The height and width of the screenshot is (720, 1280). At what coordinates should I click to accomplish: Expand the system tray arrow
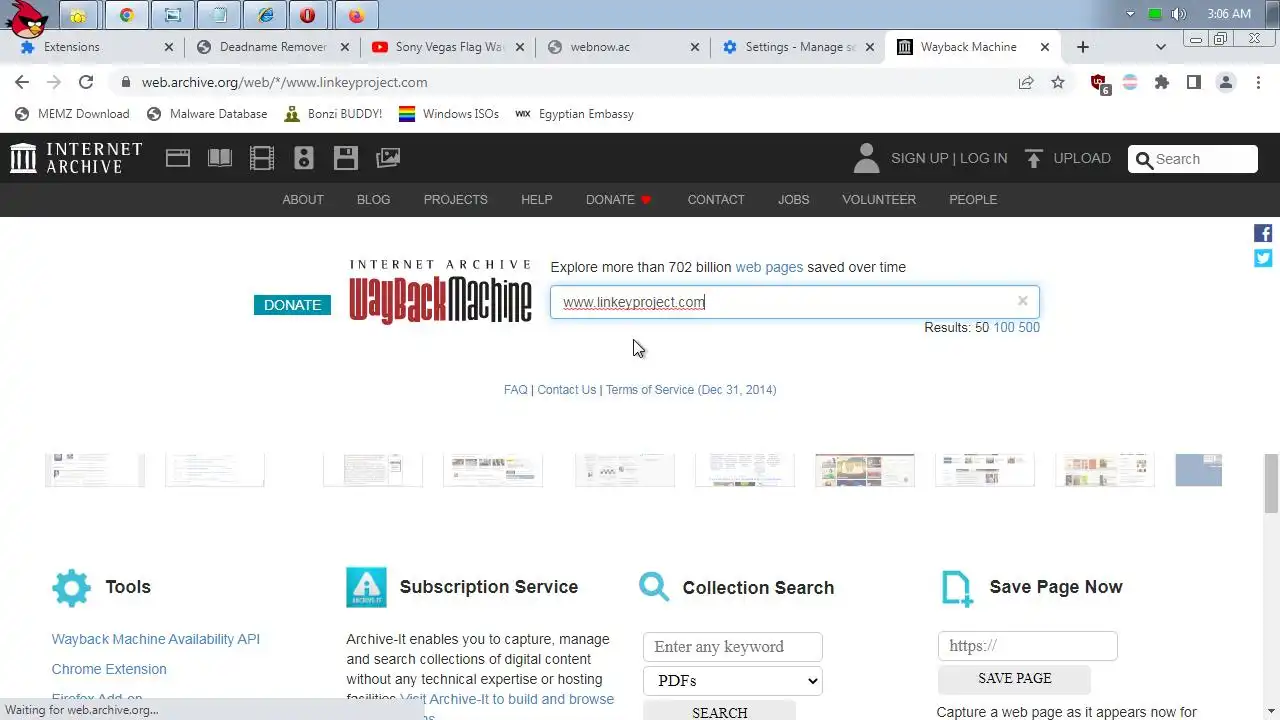click(x=1131, y=14)
